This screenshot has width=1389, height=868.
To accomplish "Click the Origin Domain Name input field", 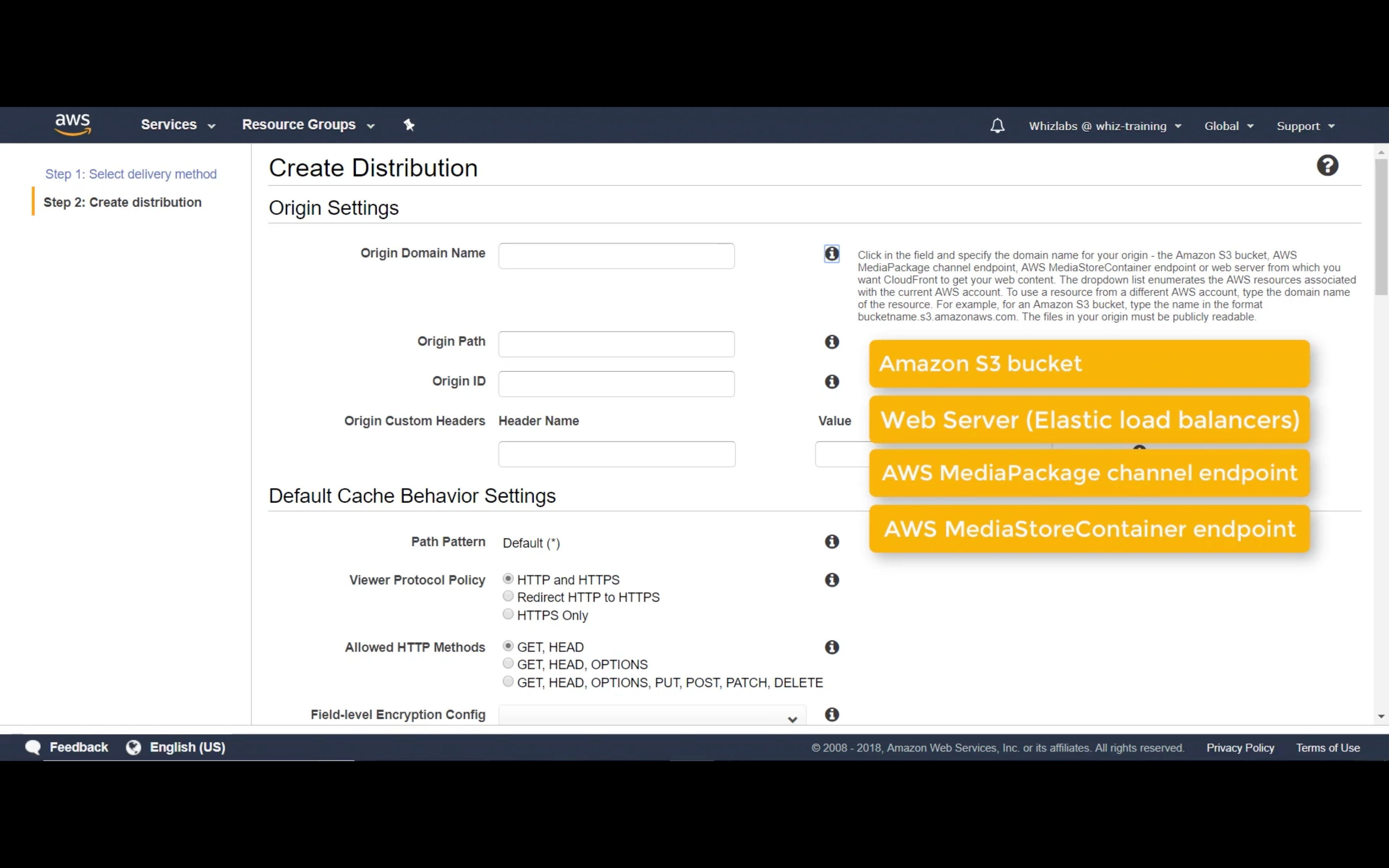I will 616,256.
